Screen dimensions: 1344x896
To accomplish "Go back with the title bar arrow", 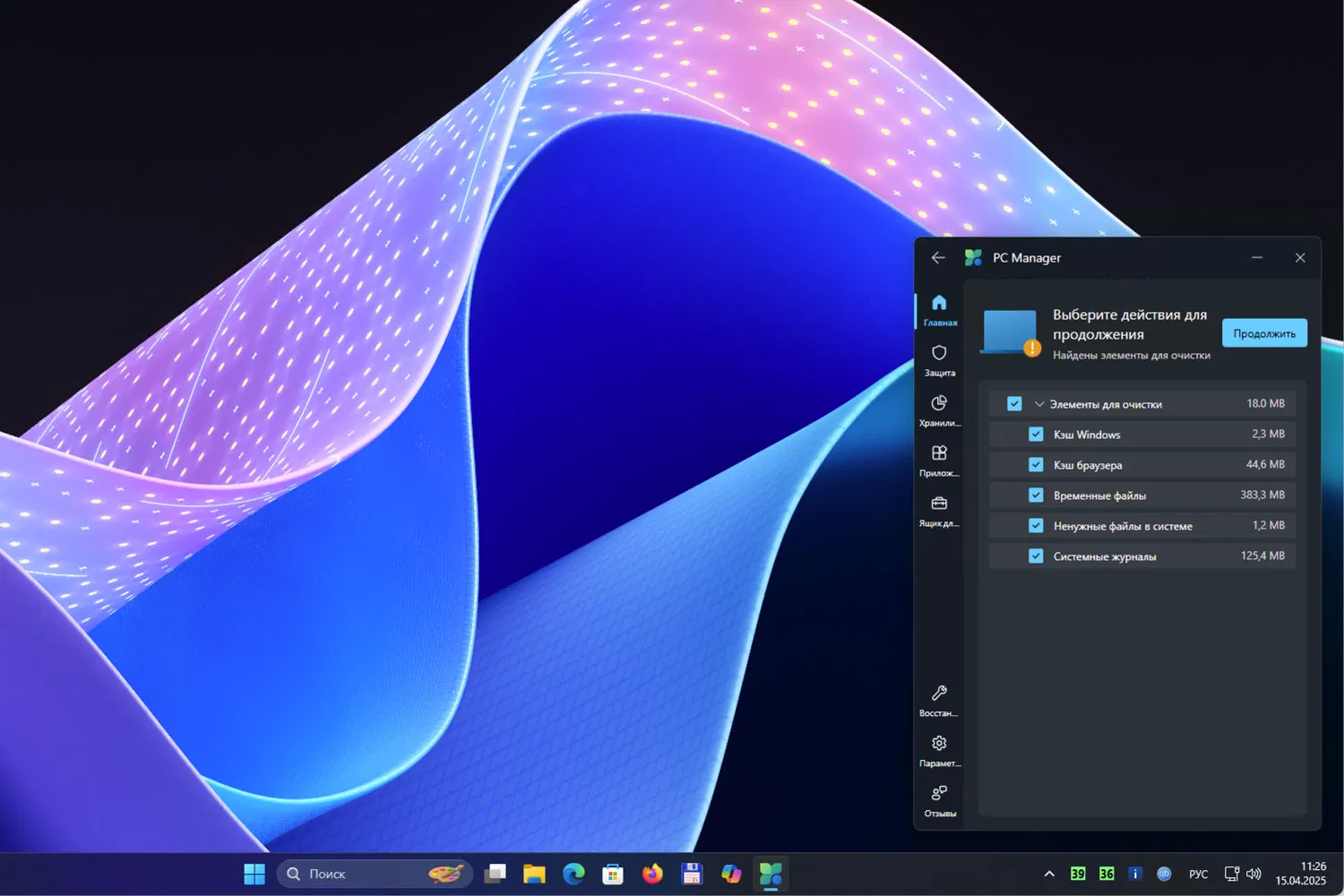I will (x=938, y=258).
